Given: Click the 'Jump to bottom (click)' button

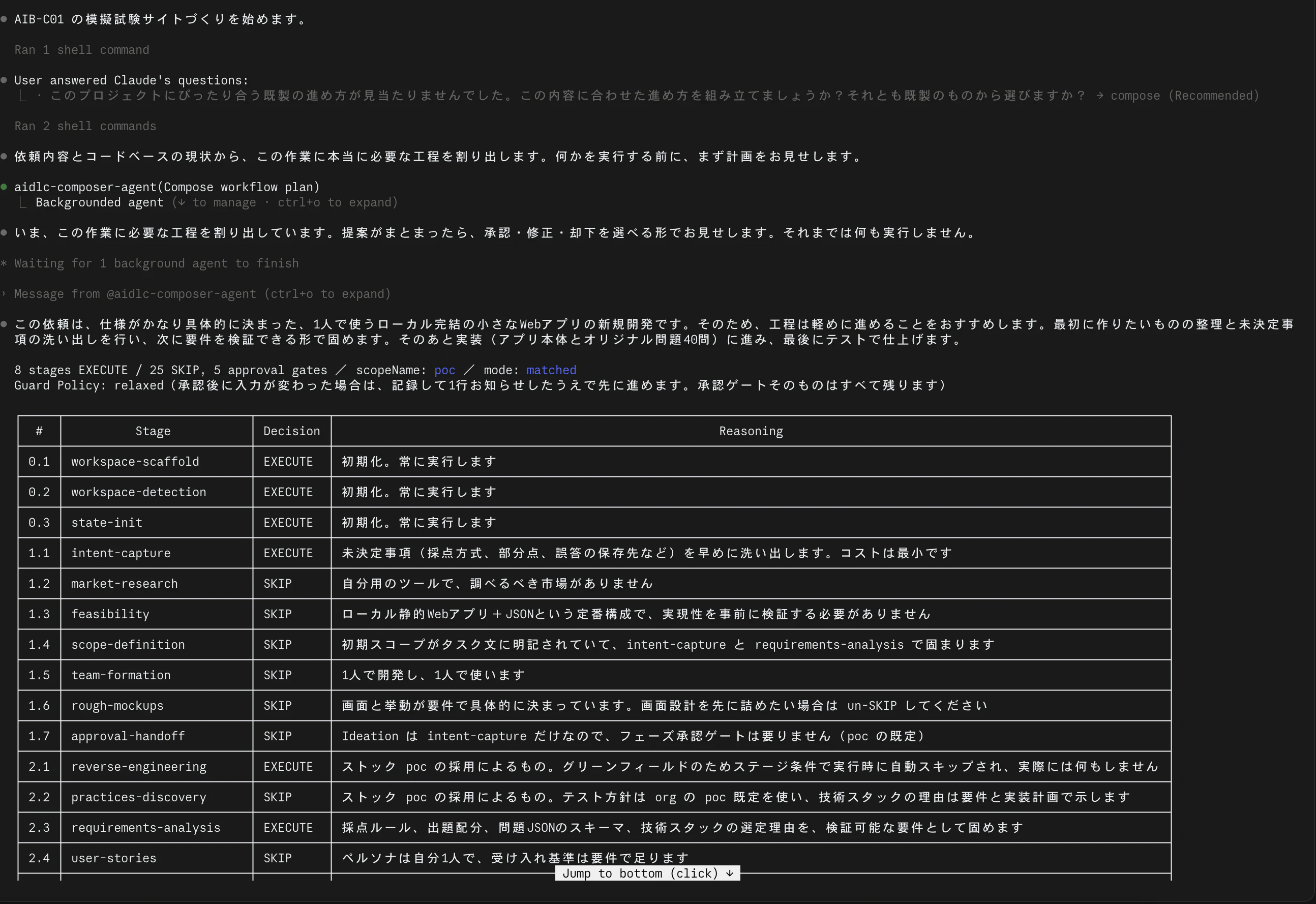Looking at the screenshot, I should 647,873.
